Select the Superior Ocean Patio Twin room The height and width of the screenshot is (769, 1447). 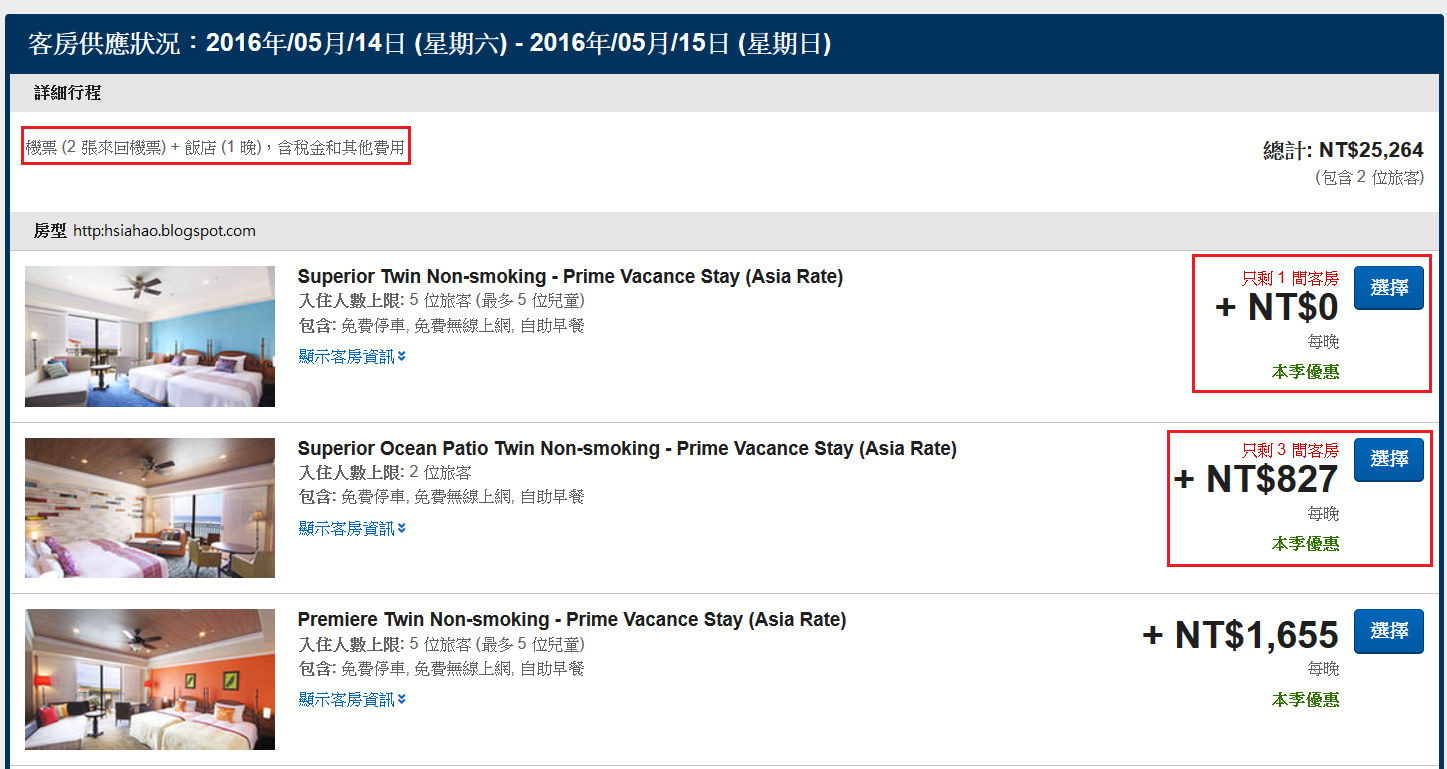point(1388,459)
